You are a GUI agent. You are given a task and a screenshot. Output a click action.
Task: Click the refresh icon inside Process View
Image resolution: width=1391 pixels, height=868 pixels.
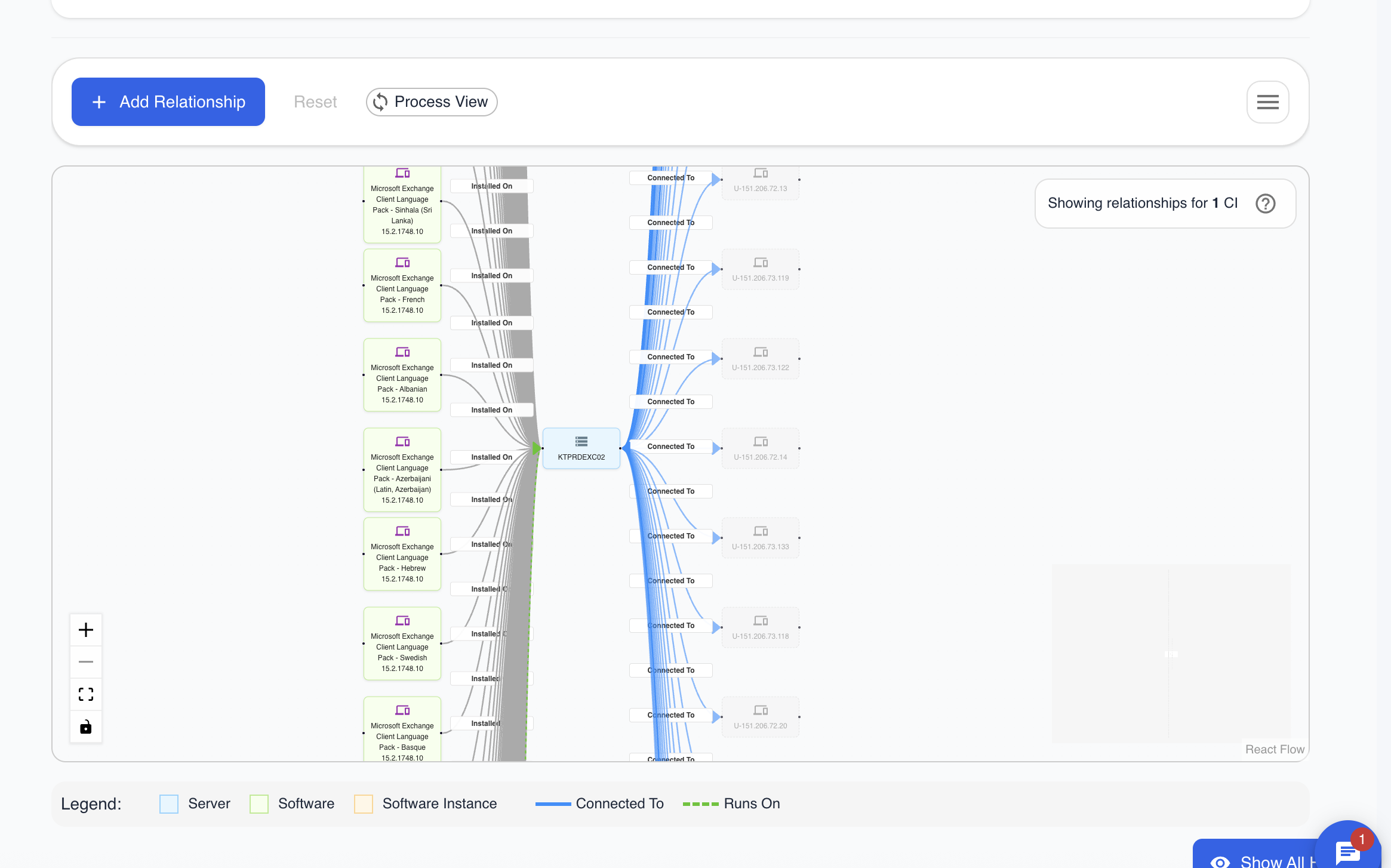pos(381,101)
